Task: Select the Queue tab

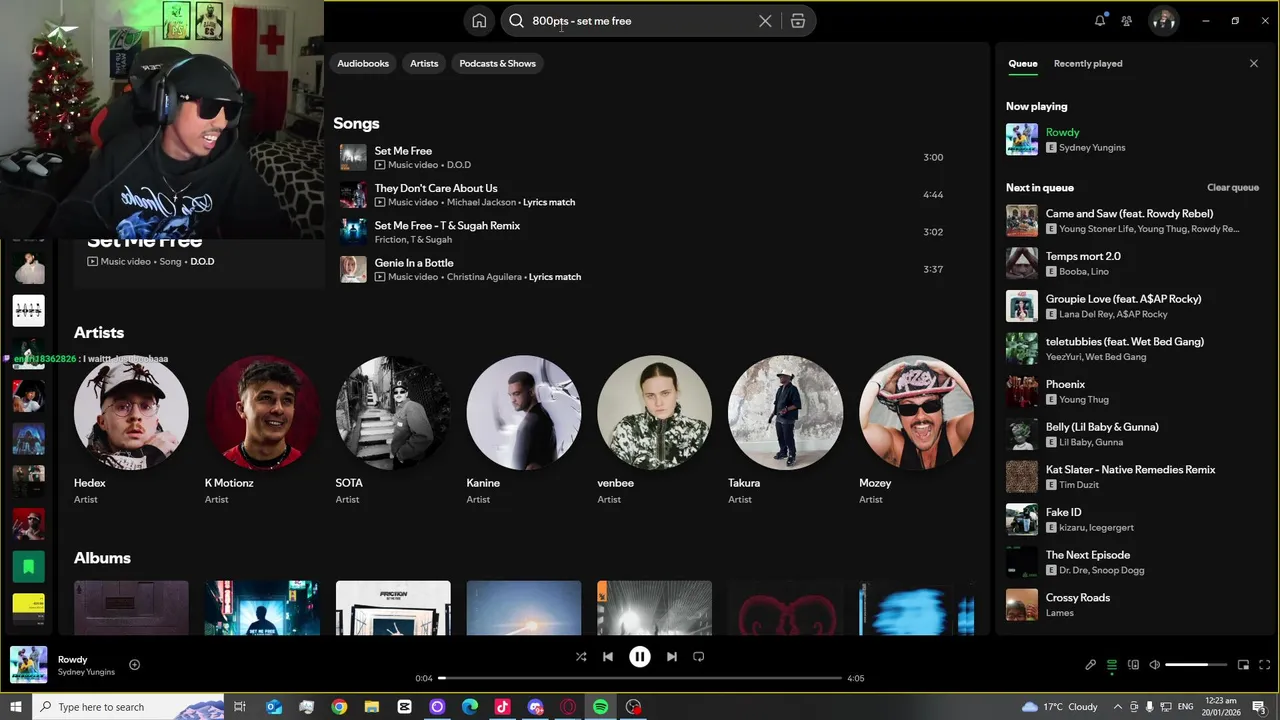Action: [x=1022, y=63]
